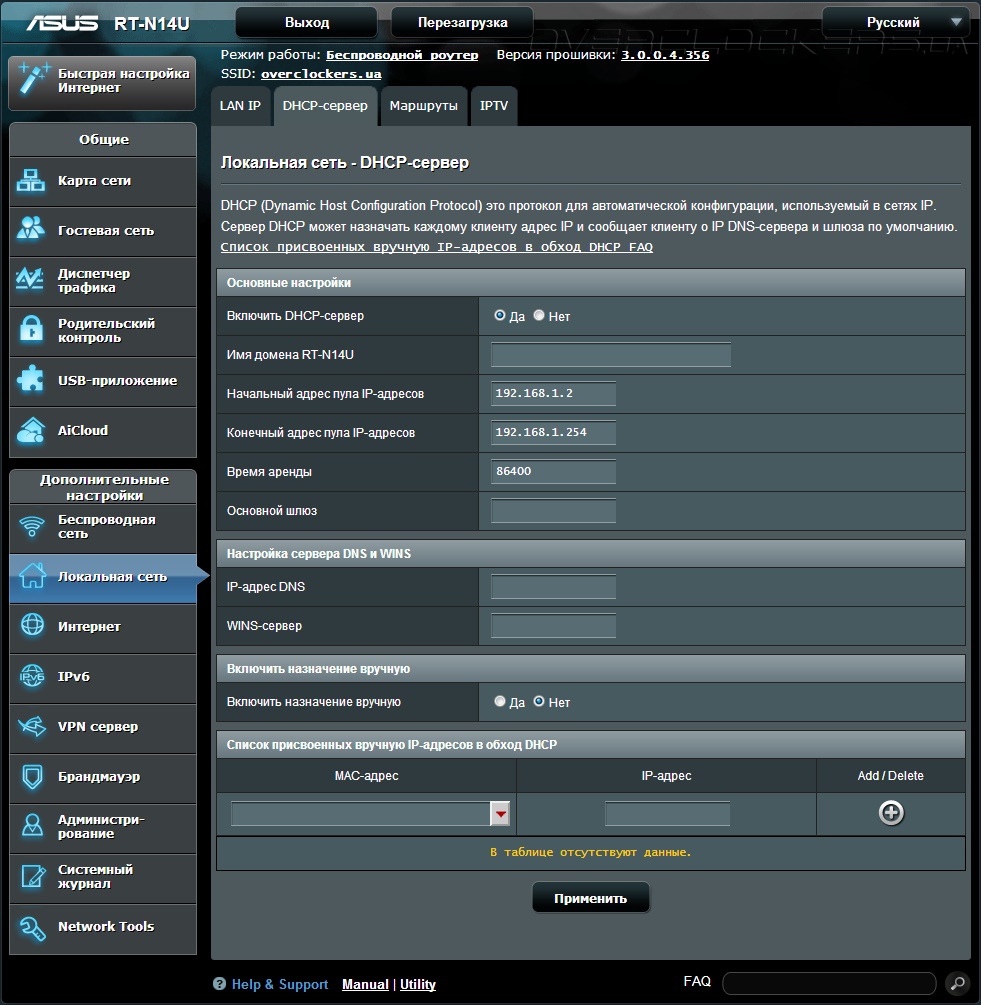Open Диспетчер трафика menu item
Screen dimensions: 981x1005
103,281
